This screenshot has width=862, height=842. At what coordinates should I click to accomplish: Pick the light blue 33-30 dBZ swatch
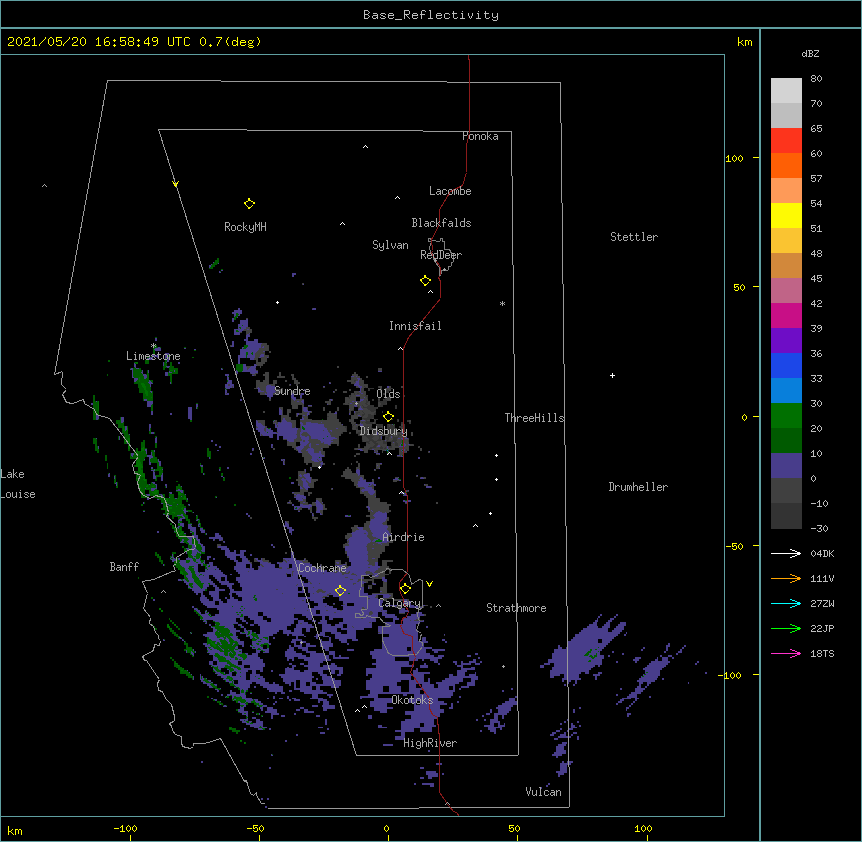tap(786, 391)
